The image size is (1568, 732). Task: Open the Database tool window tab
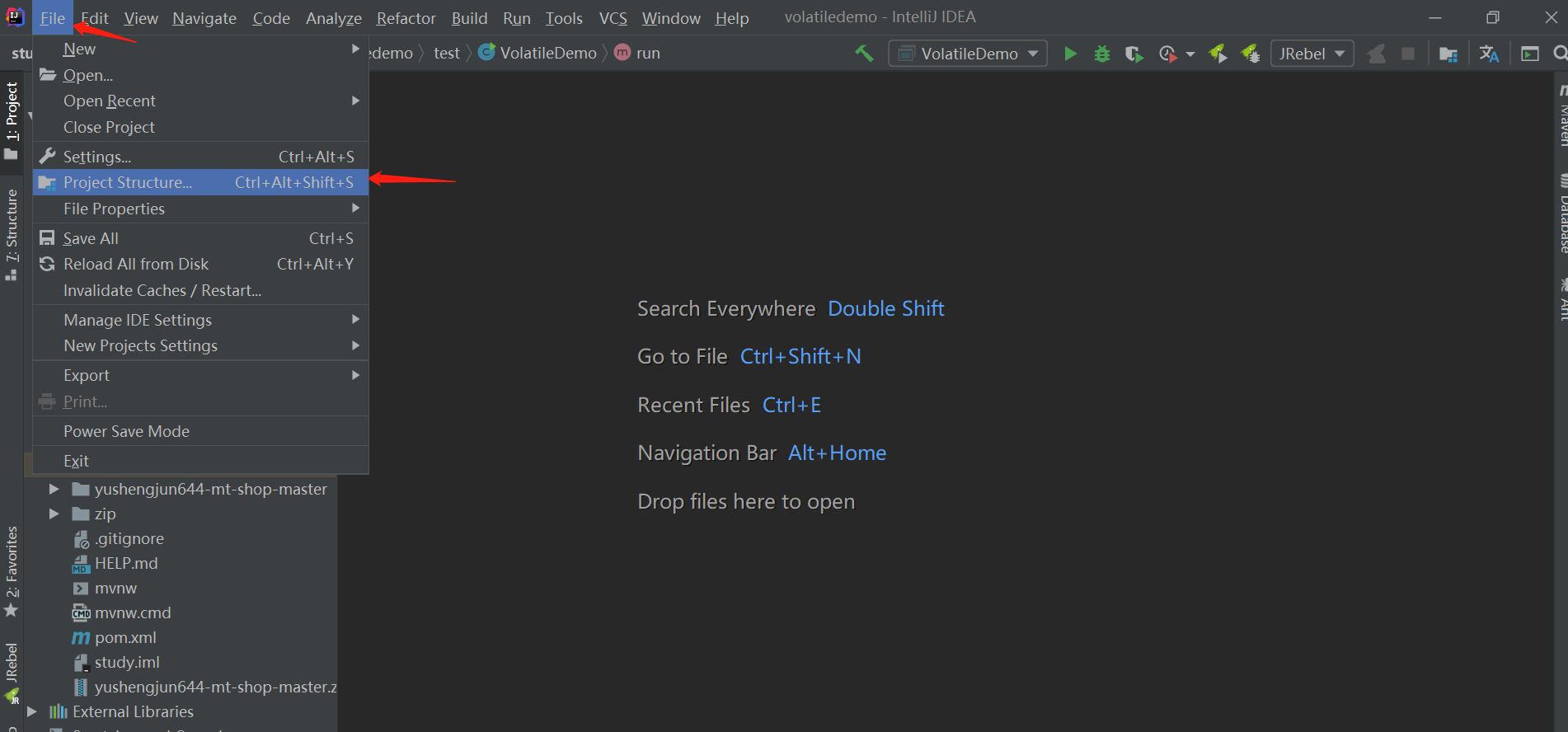pyautogui.click(x=1561, y=213)
